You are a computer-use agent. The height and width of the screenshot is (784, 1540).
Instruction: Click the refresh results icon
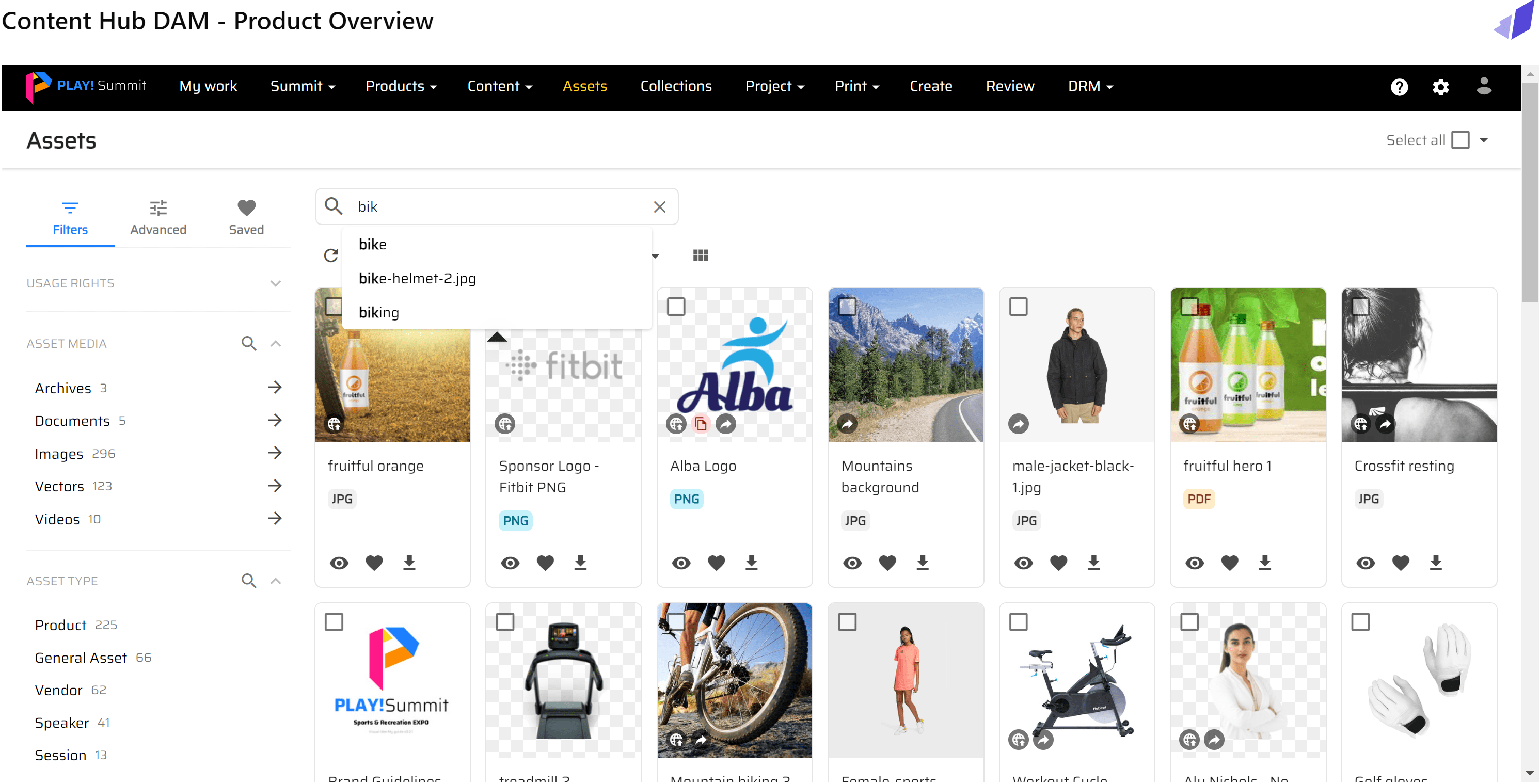coord(330,256)
